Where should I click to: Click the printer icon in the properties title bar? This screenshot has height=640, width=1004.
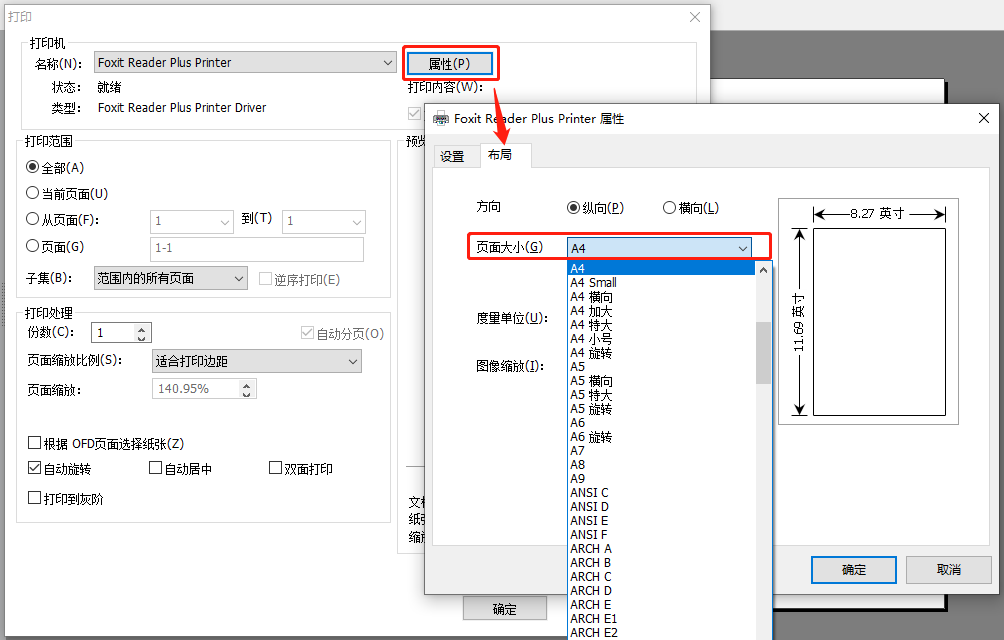[439, 118]
